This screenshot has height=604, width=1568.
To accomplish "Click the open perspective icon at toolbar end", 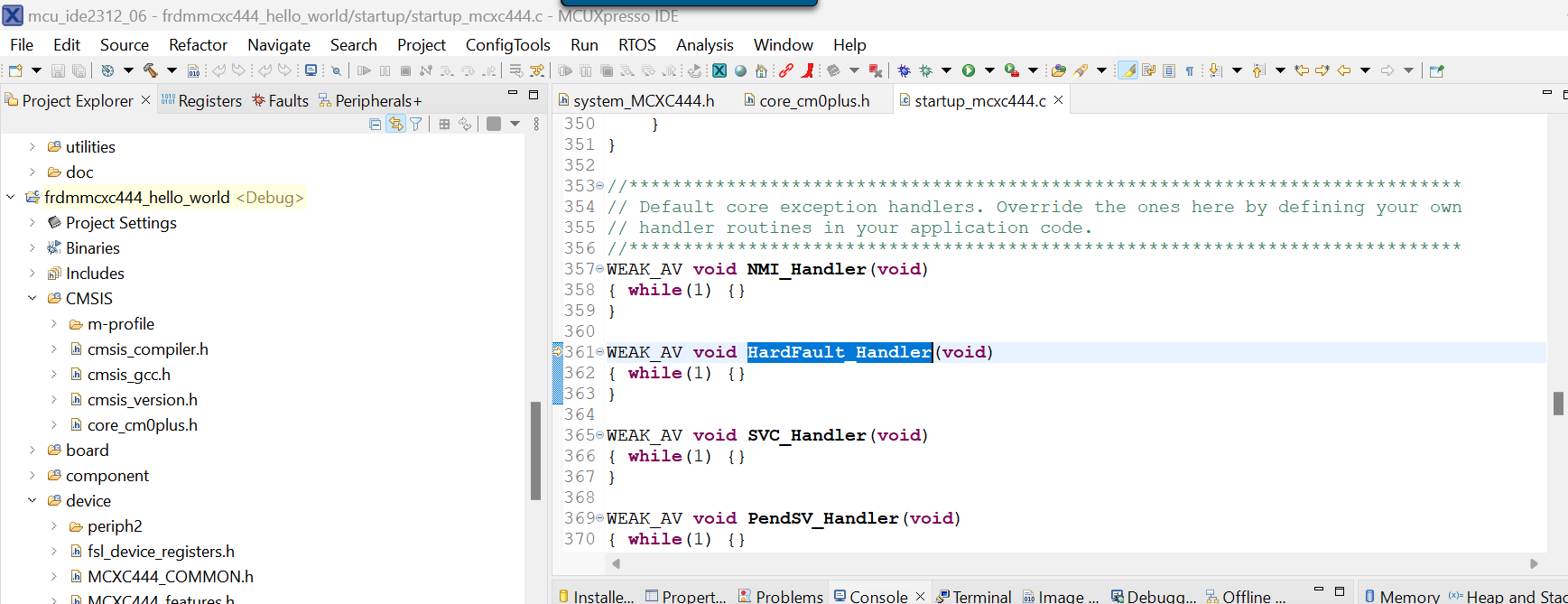I will (x=1437, y=70).
